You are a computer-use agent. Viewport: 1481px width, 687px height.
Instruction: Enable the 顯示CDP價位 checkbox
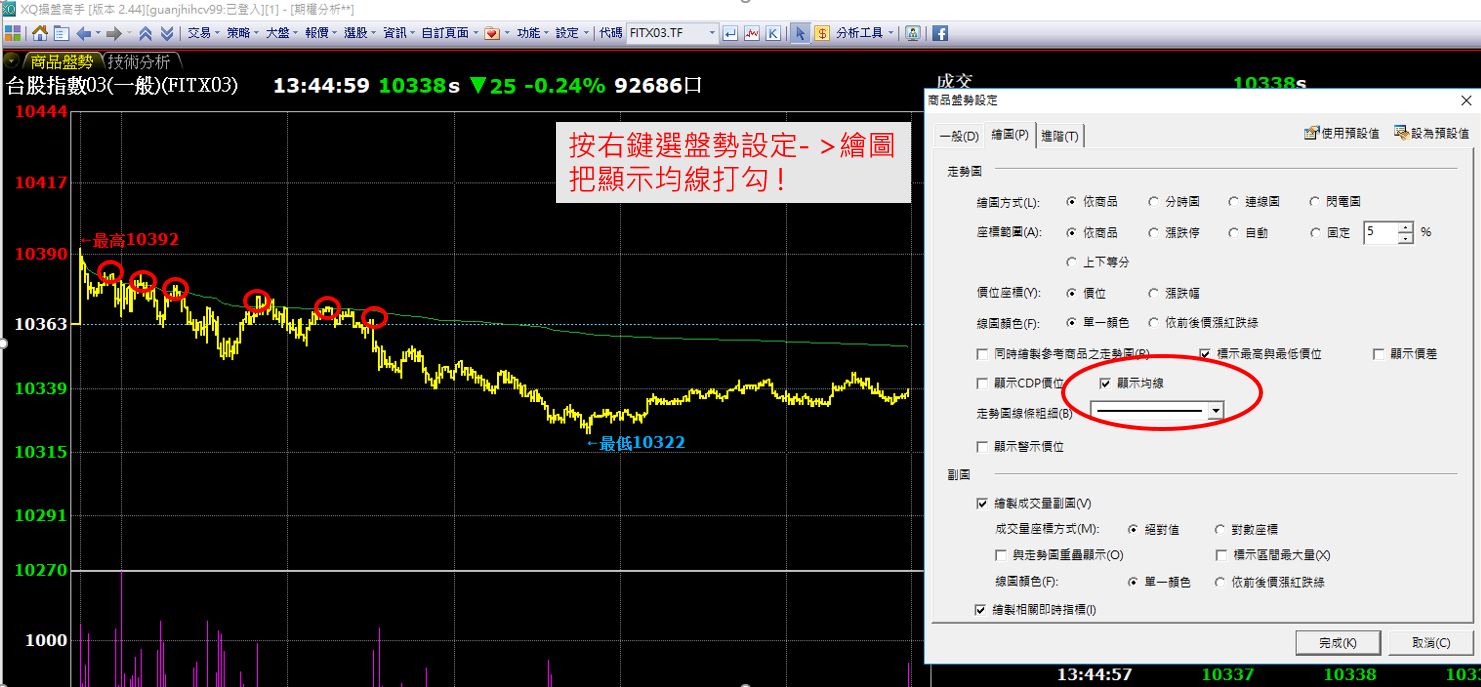983,383
